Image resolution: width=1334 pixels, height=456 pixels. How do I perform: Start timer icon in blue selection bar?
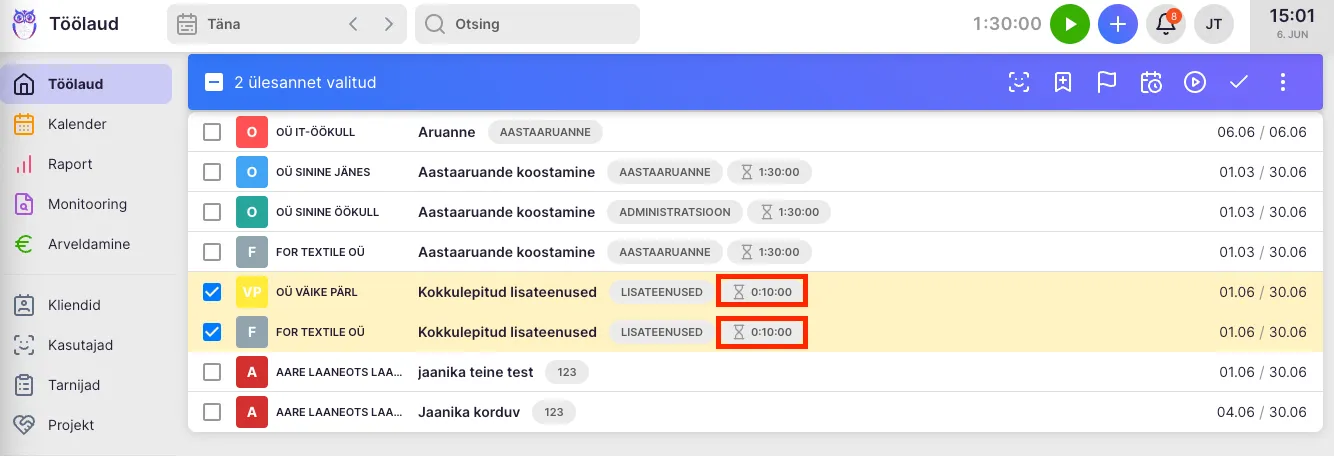[x=1195, y=82]
